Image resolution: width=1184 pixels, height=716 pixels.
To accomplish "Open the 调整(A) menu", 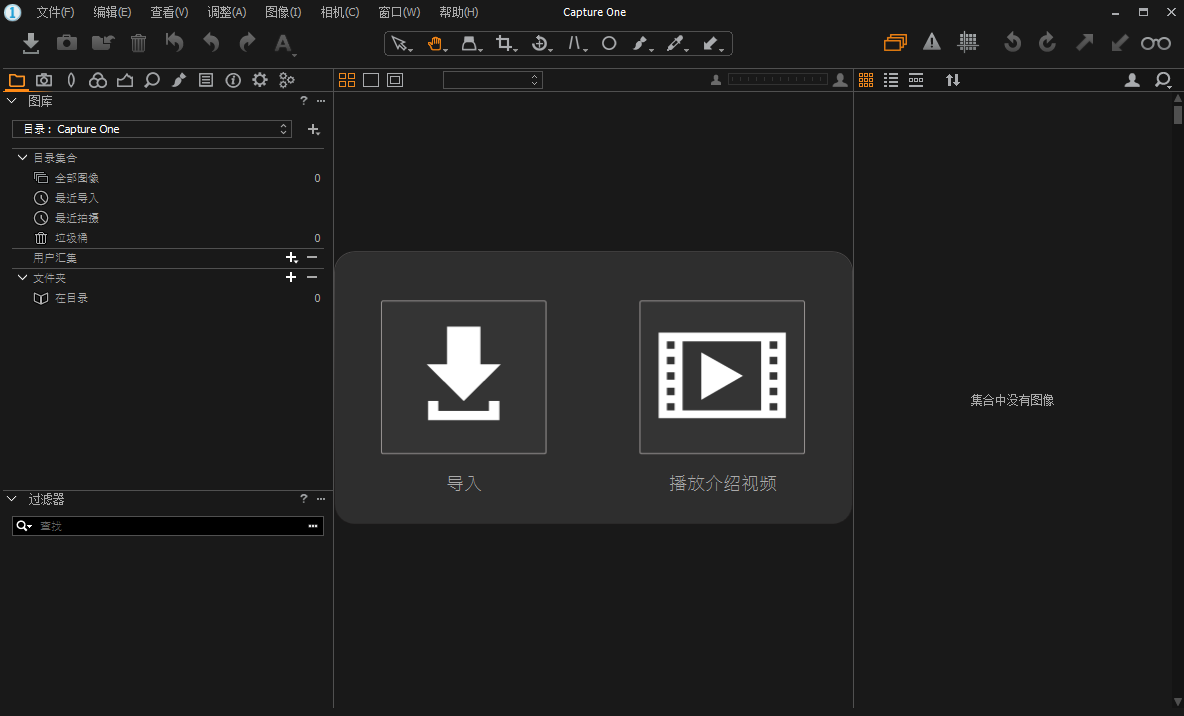I will 227,12.
